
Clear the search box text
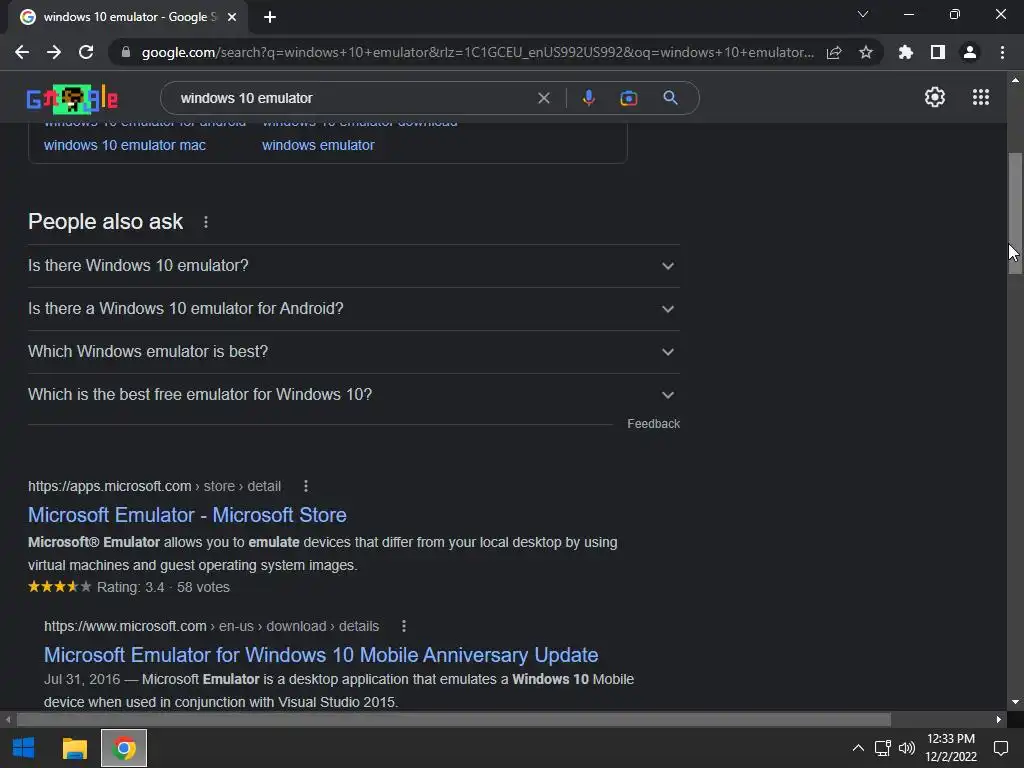[543, 98]
